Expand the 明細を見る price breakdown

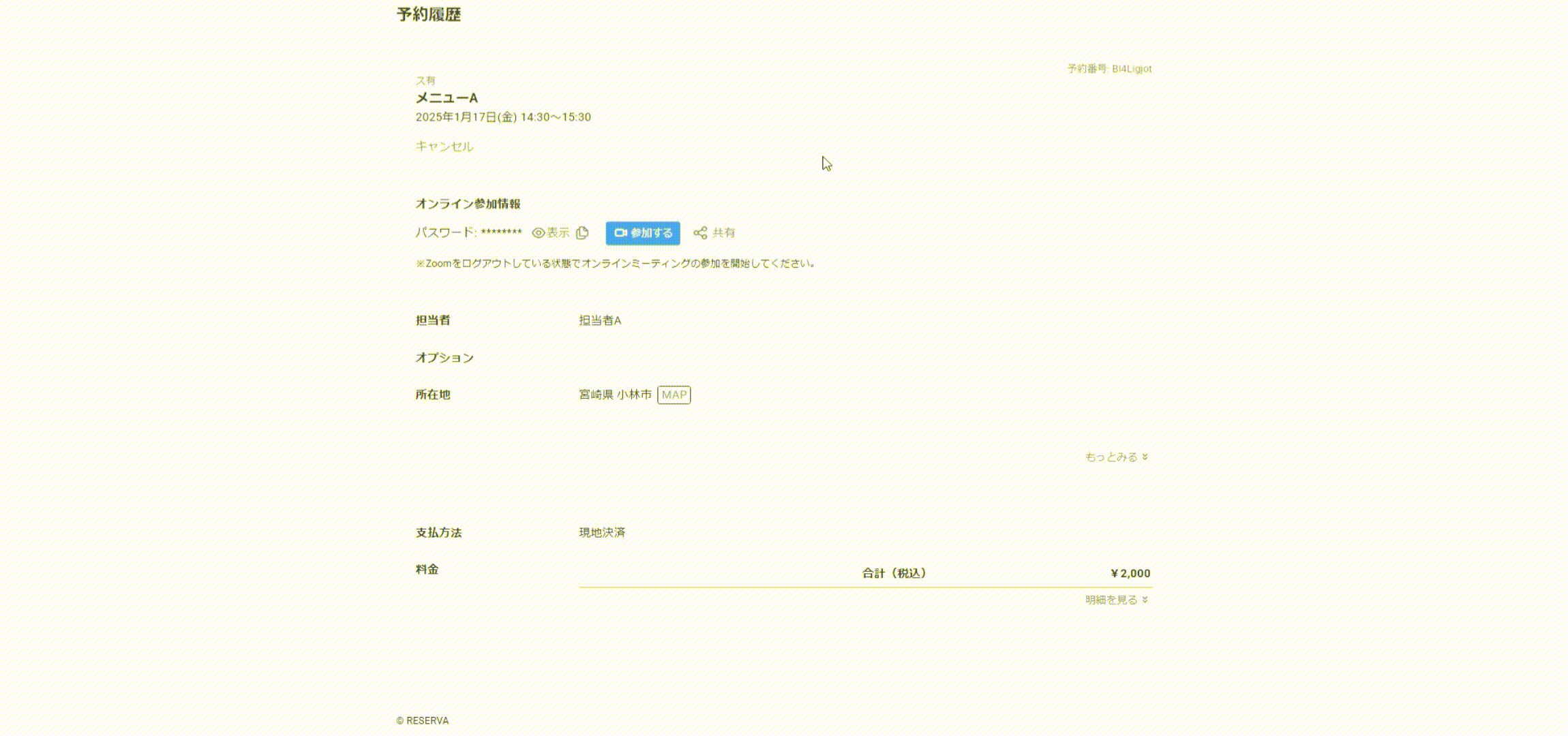pyautogui.click(x=1117, y=600)
